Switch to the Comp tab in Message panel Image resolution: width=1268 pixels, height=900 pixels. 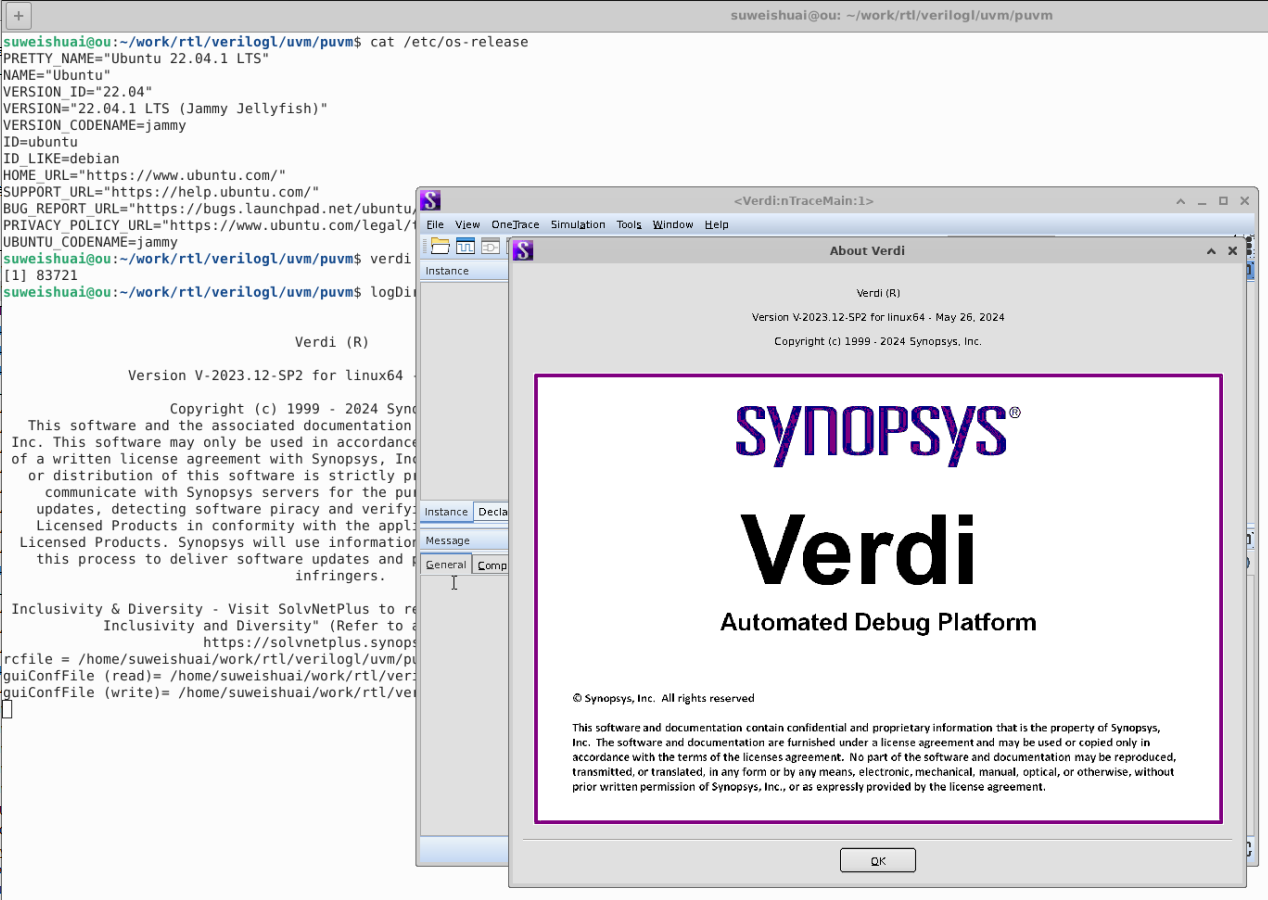(491, 565)
